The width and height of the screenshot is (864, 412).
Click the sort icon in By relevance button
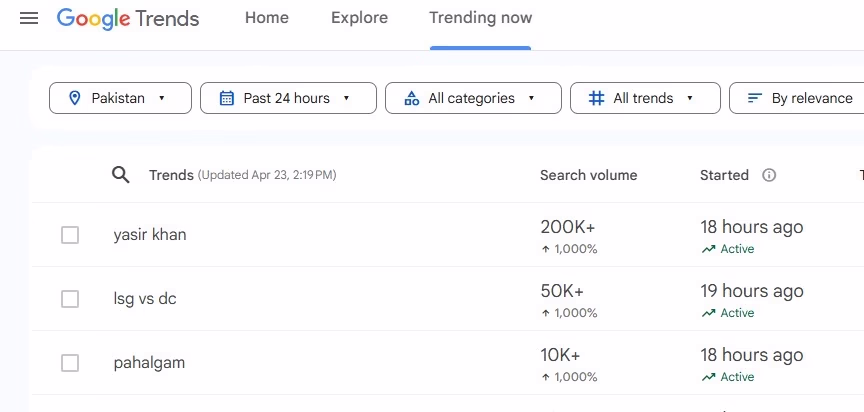(x=754, y=98)
